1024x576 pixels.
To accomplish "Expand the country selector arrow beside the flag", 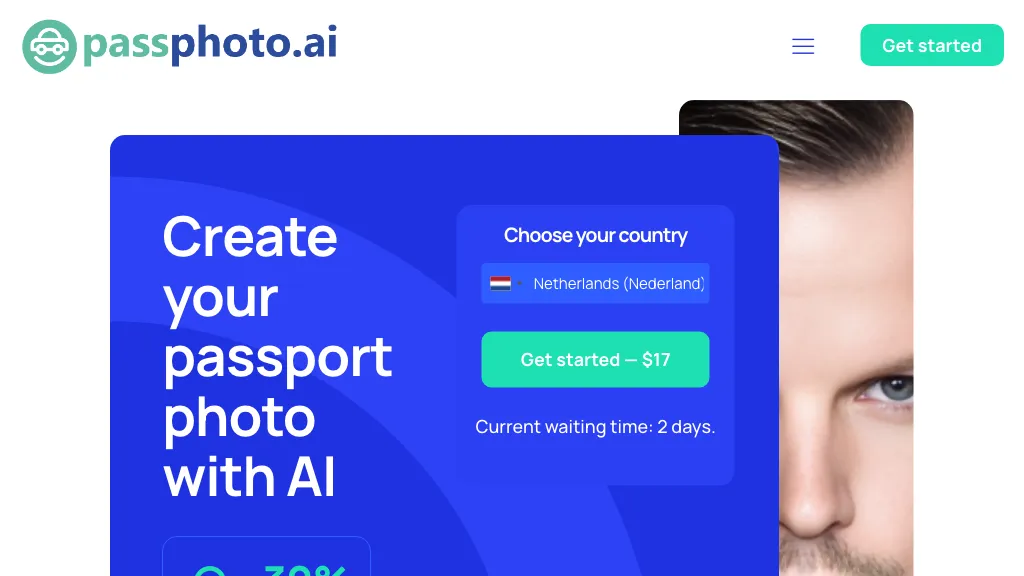I will (519, 284).
